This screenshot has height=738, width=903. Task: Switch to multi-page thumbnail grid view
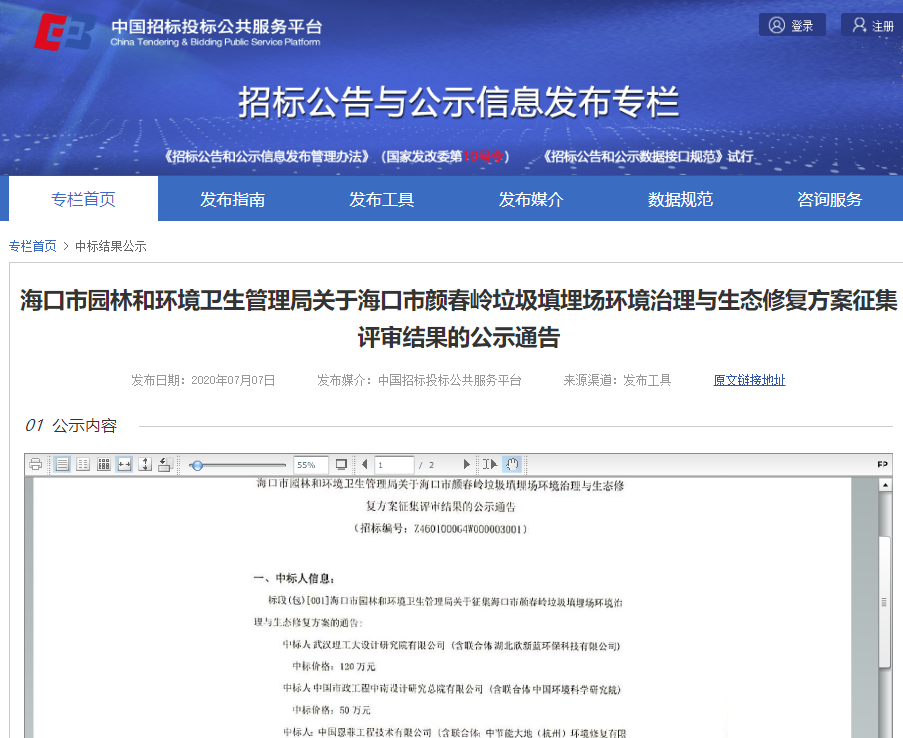[x=104, y=464]
